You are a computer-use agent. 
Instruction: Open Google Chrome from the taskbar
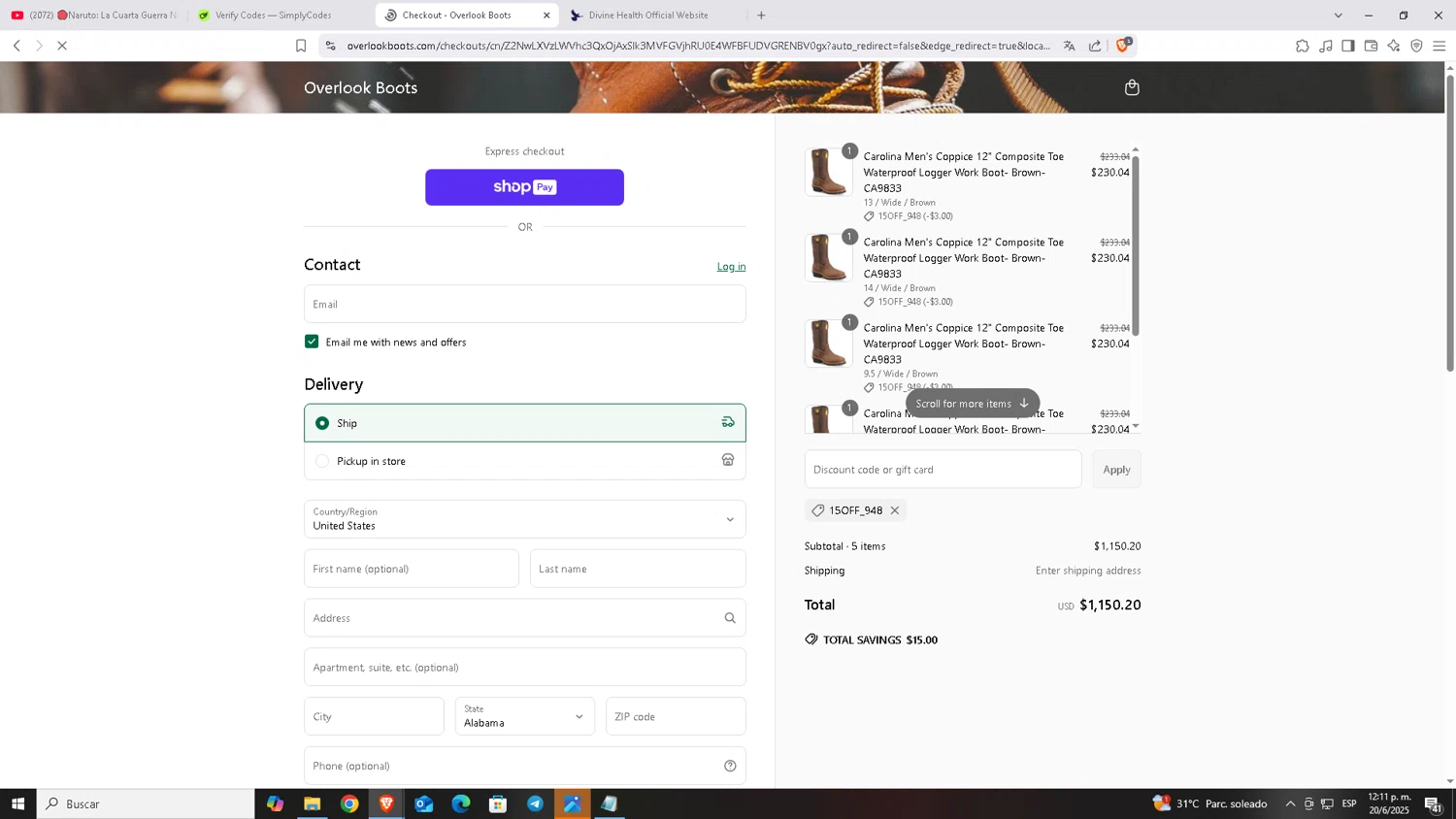pos(349,803)
